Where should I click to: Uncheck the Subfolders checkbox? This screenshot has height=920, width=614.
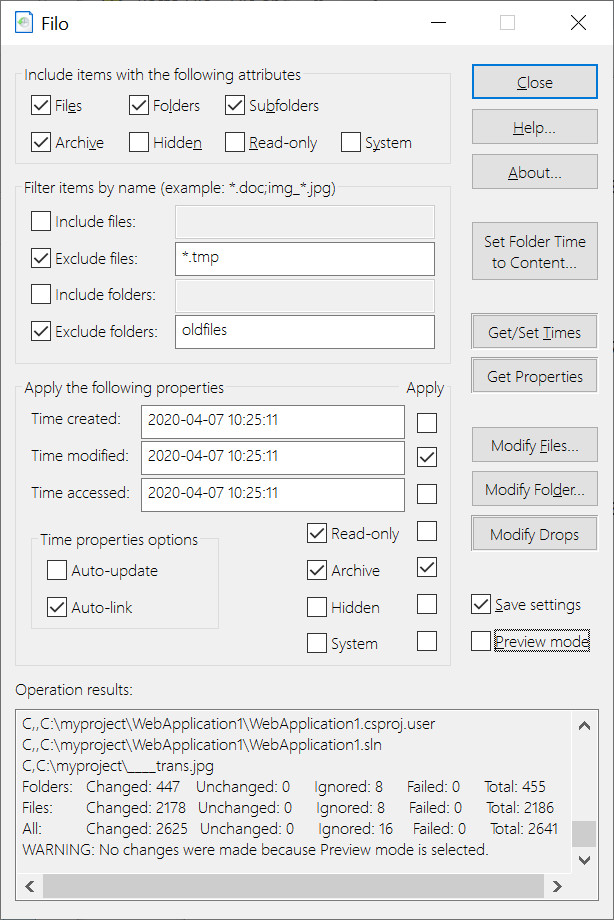(x=235, y=106)
